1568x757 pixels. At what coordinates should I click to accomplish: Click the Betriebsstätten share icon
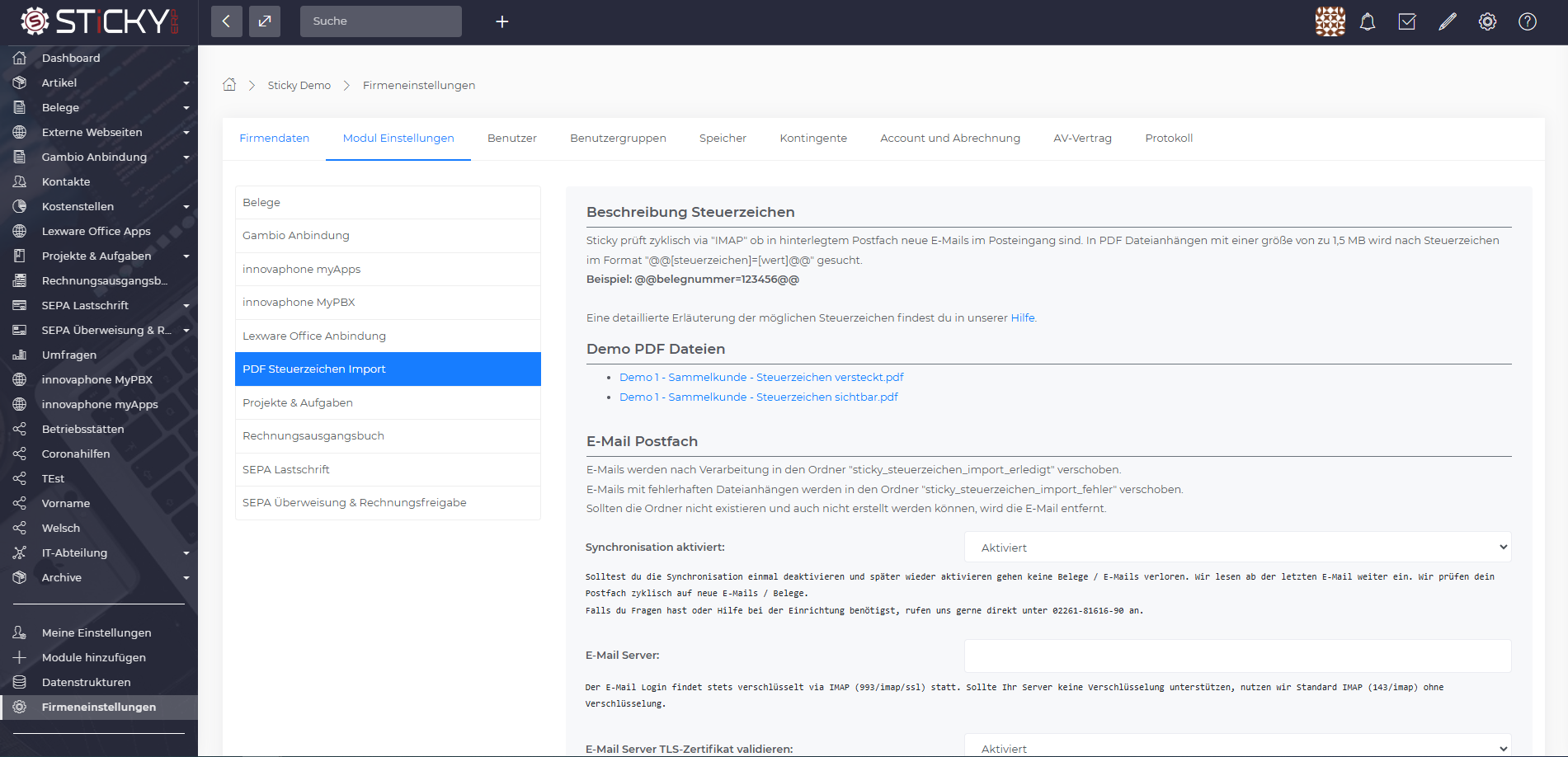(x=20, y=429)
